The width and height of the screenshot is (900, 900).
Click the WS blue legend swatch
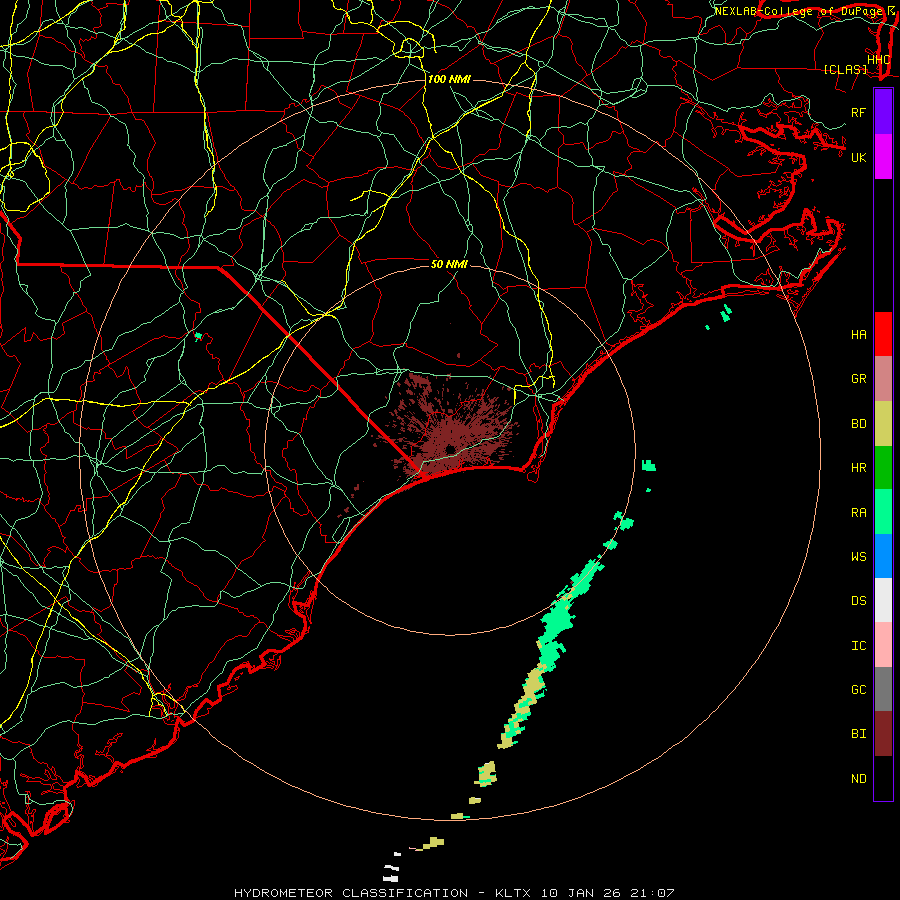click(x=883, y=556)
